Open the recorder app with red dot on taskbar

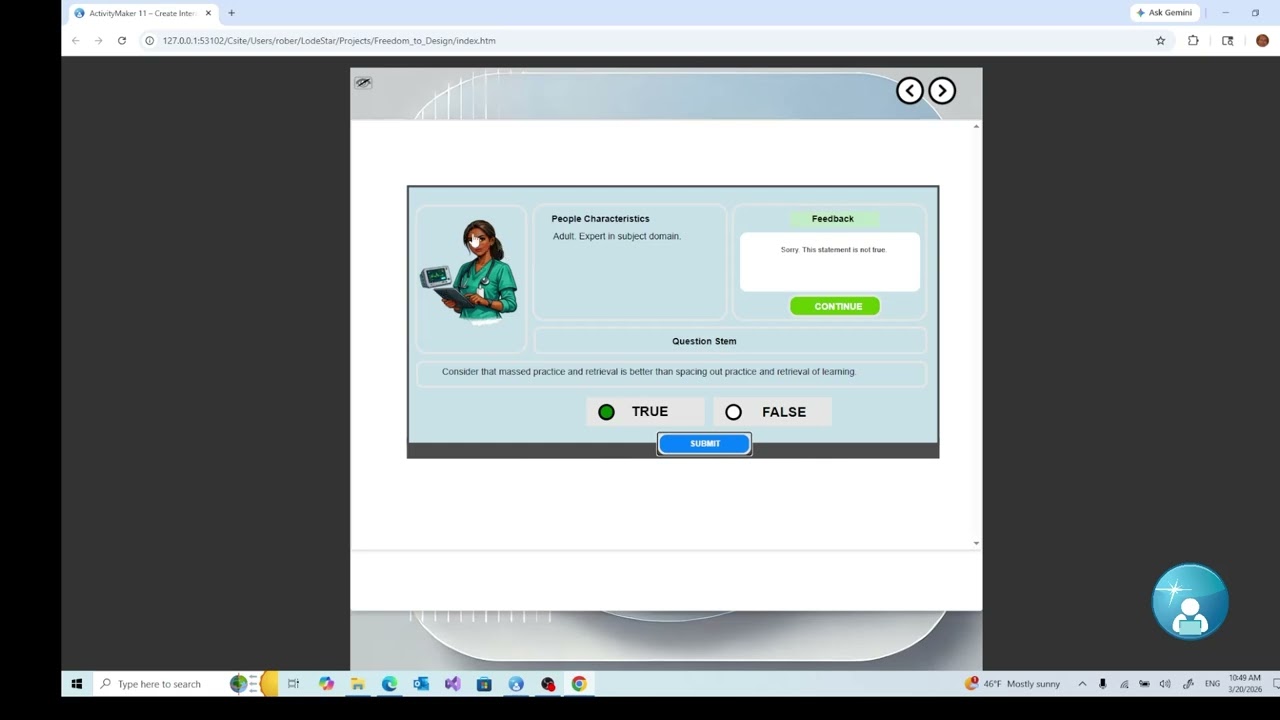click(x=548, y=684)
